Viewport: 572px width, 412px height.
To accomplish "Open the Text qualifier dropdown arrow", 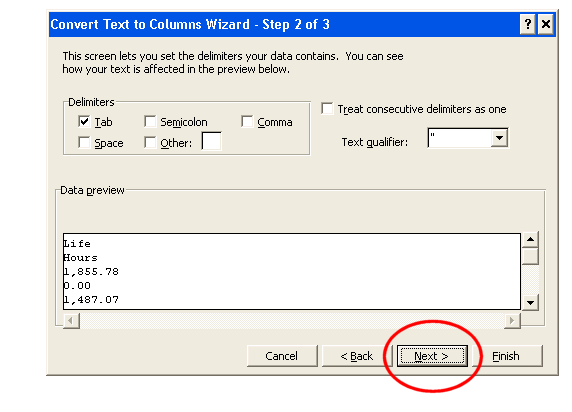I will tap(499, 138).
